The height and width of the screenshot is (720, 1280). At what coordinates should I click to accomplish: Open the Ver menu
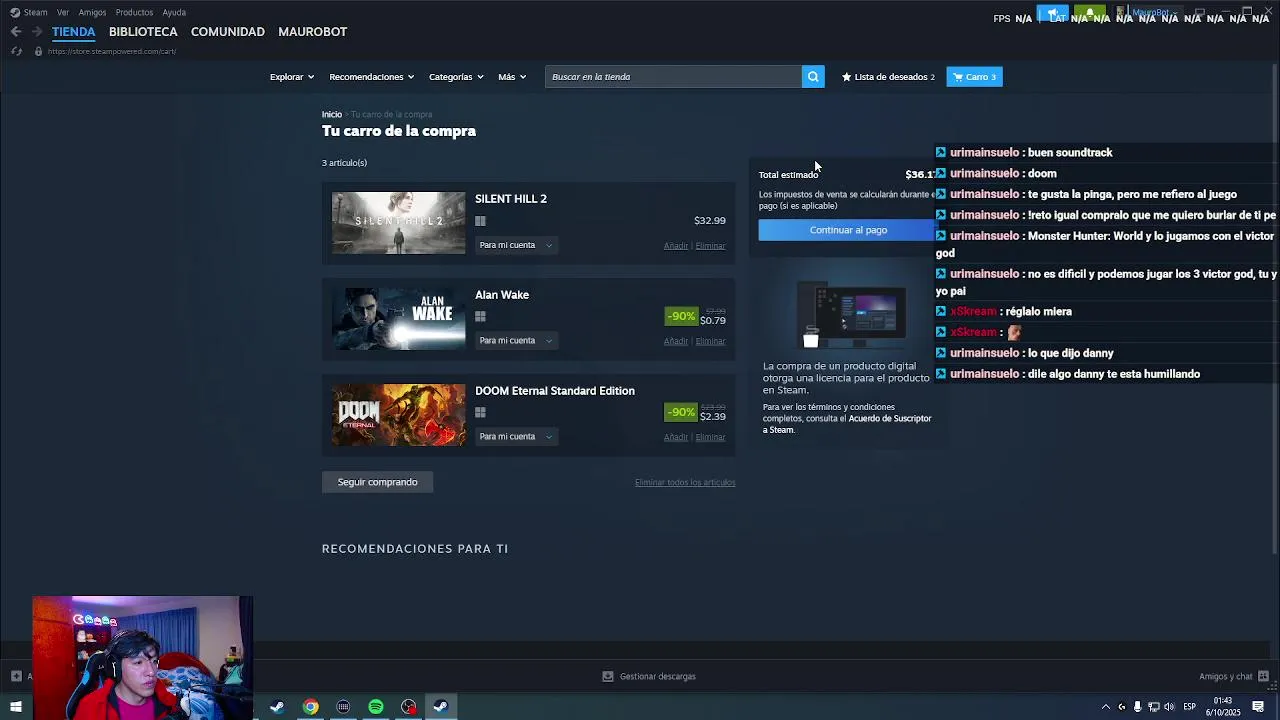[x=63, y=13]
